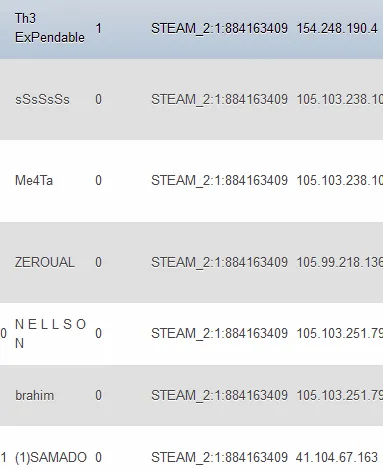Click the sSsSsSs player name

pos(42,99)
